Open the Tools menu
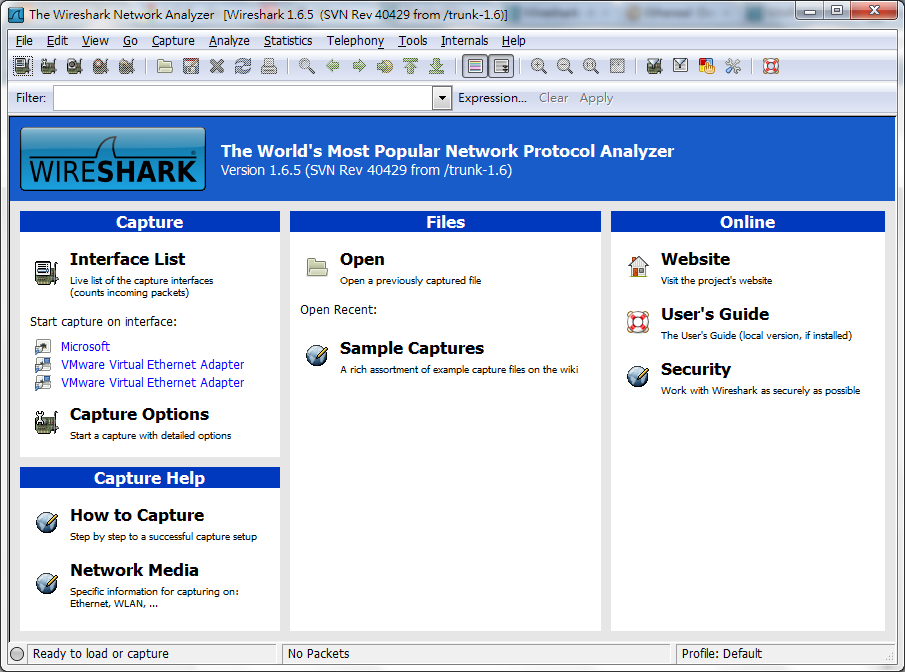 tap(413, 40)
